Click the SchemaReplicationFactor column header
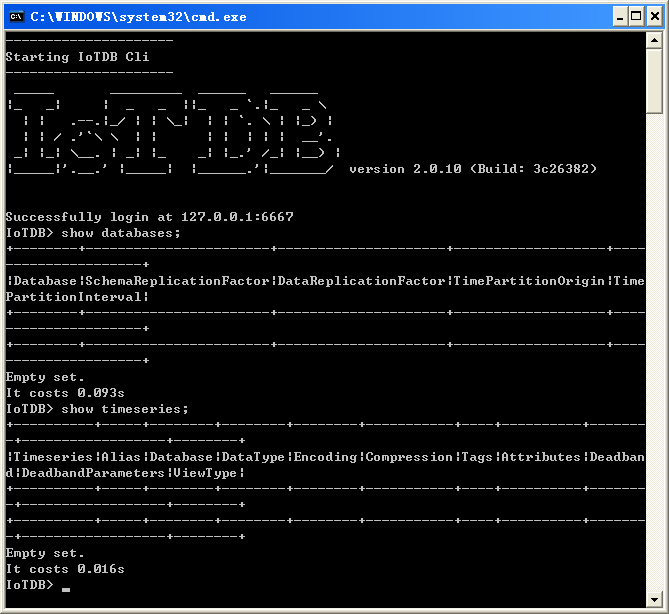This screenshot has height=614, width=669. [177, 281]
